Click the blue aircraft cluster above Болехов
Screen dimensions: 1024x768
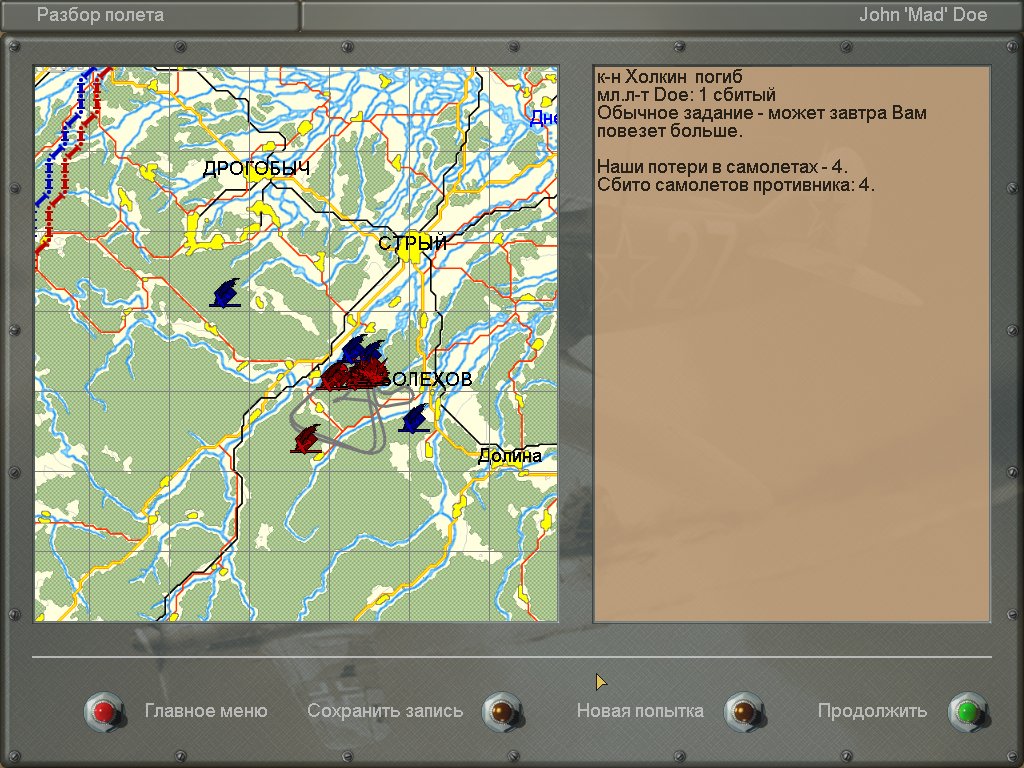(361, 351)
